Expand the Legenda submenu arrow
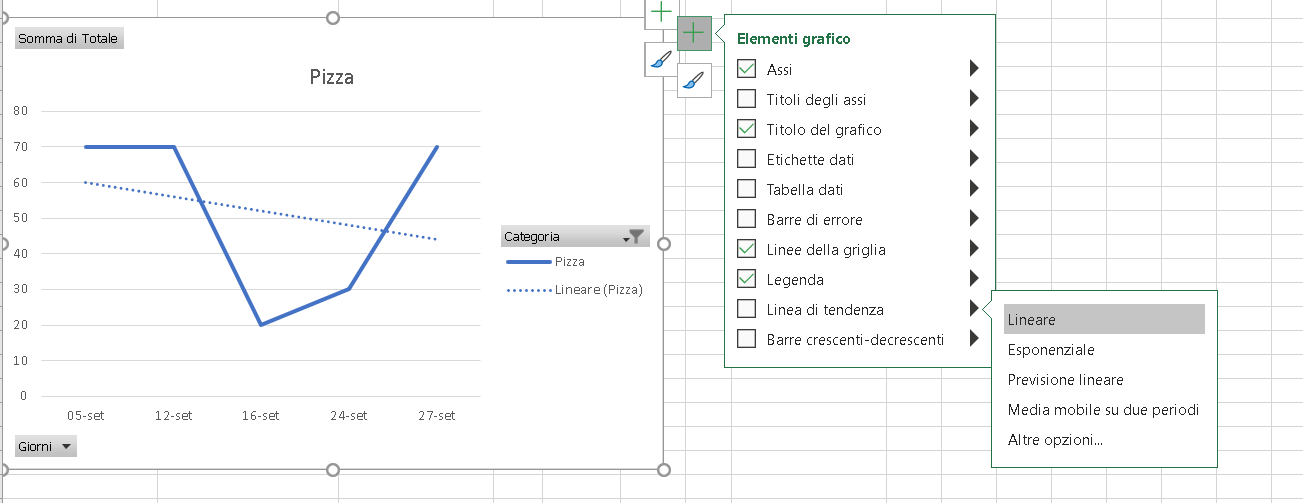Screen dimensions: 1303x503 [x=973, y=278]
